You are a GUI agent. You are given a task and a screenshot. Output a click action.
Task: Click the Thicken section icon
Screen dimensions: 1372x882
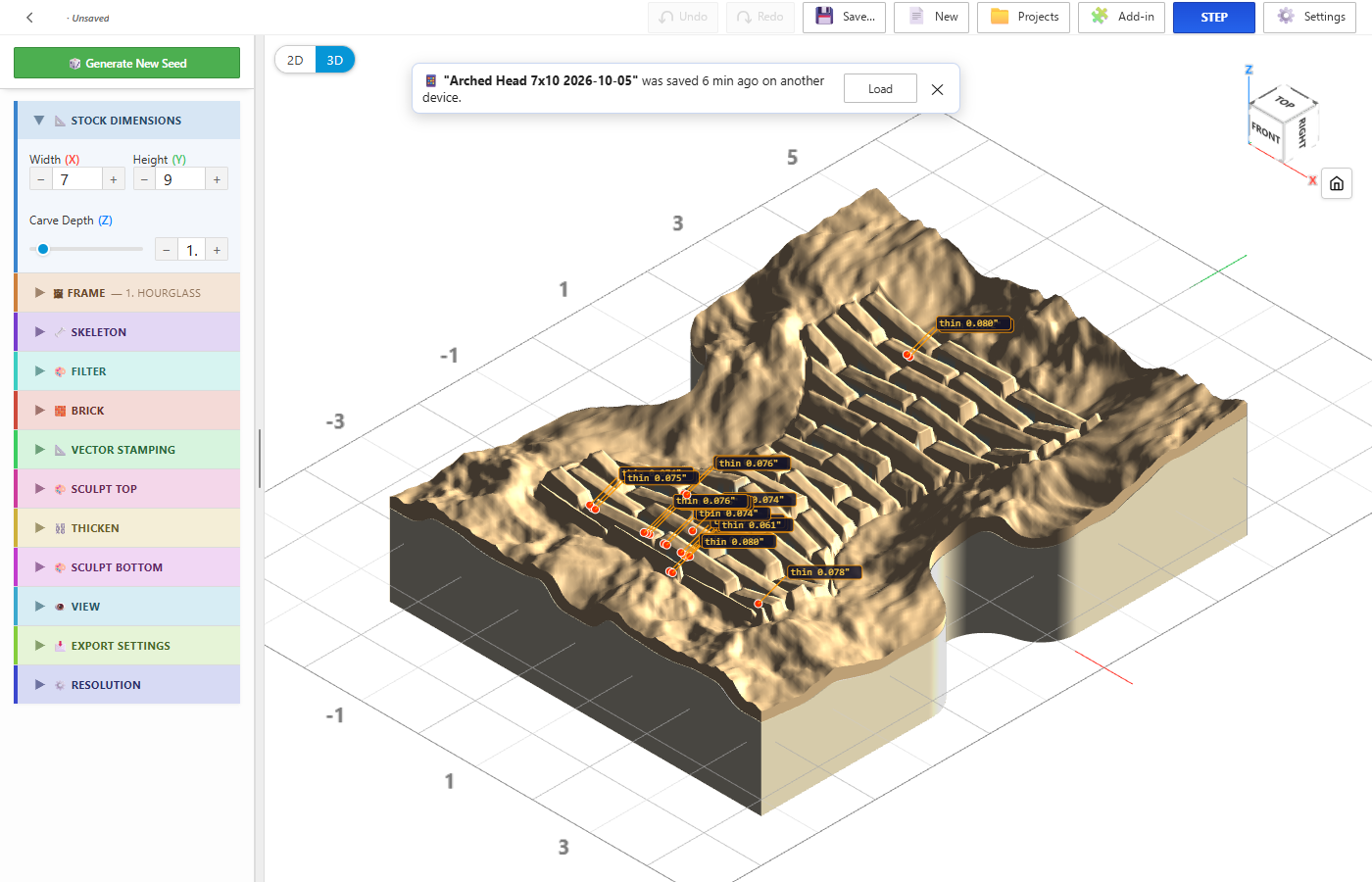pyautogui.click(x=60, y=528)
